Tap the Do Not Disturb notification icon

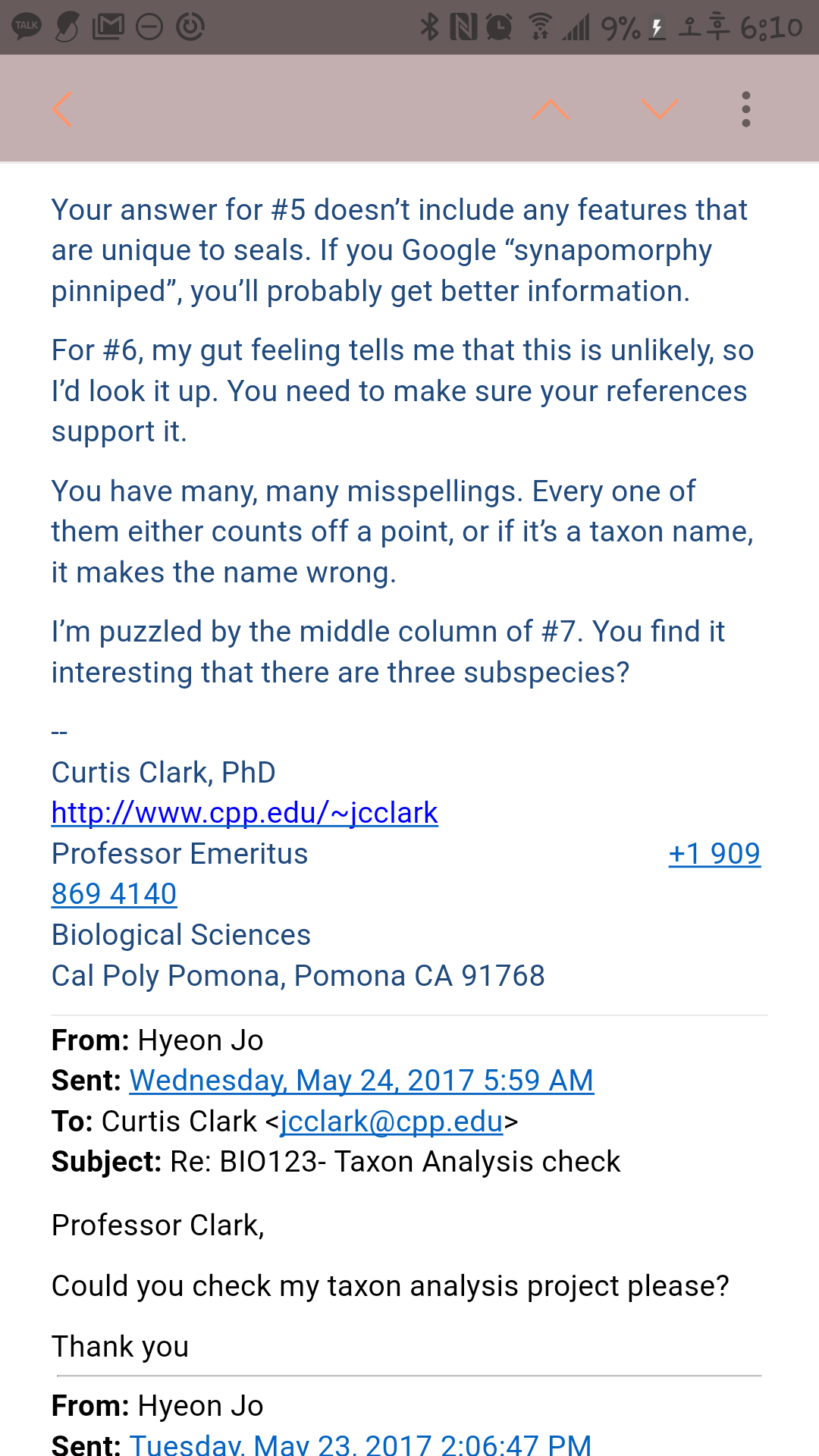coord(149,27)
